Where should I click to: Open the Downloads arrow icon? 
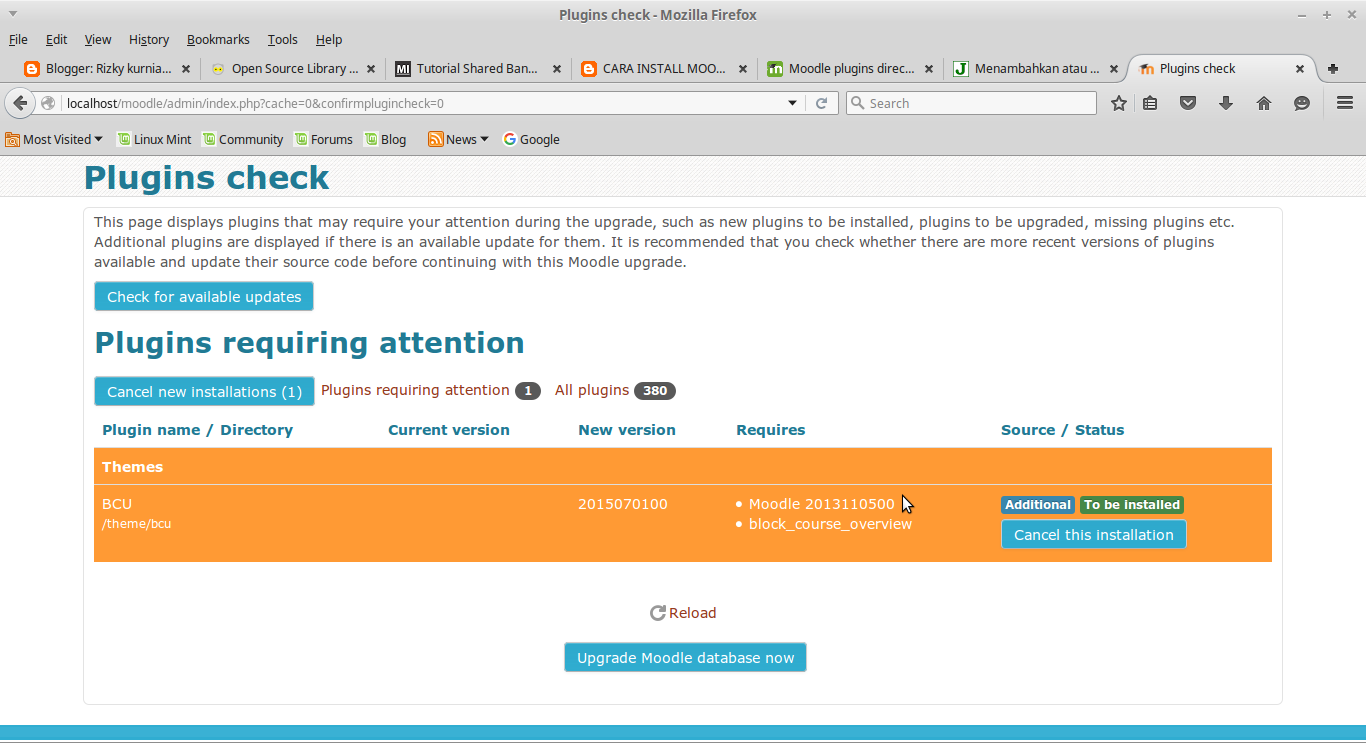[x=1226, y=103]
